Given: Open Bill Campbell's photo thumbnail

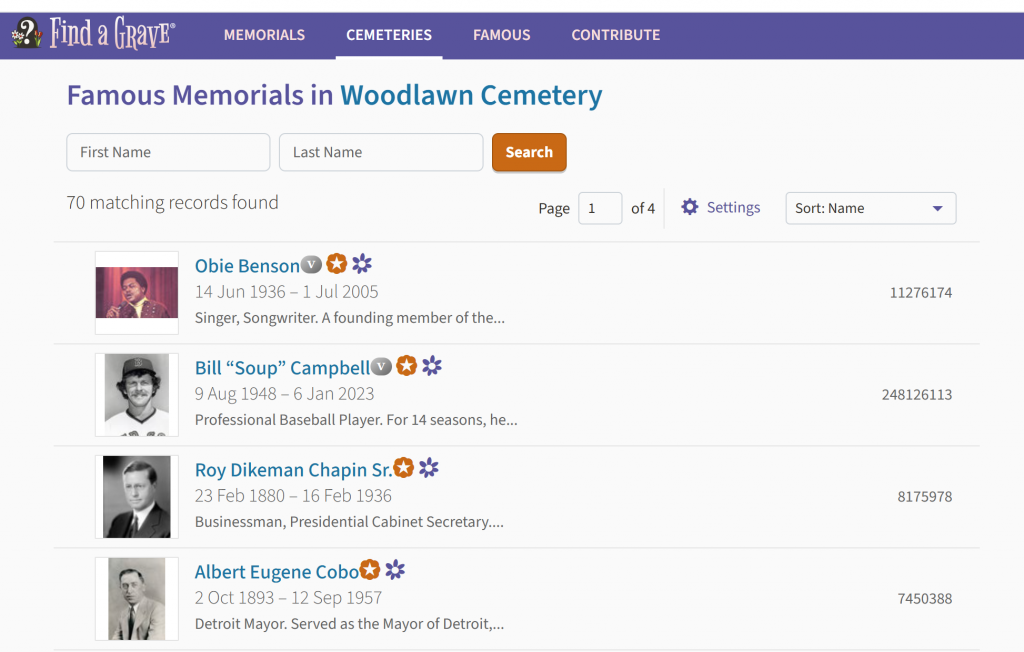Looking at the screenshot, I should [x=137, y=395].
